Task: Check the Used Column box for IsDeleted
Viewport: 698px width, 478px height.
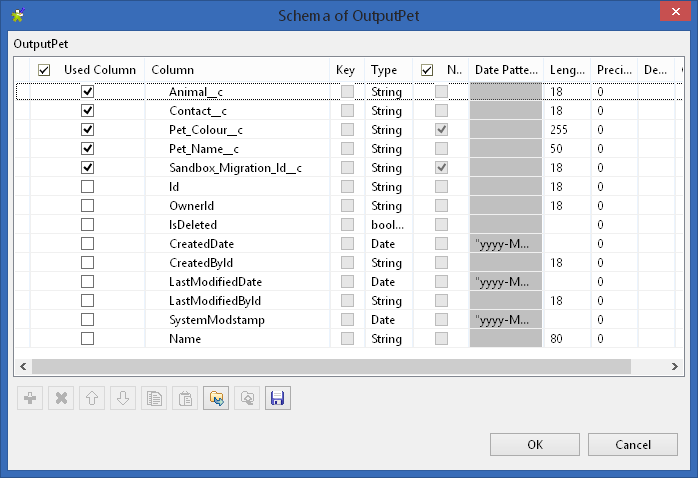Action: point(88,225)
